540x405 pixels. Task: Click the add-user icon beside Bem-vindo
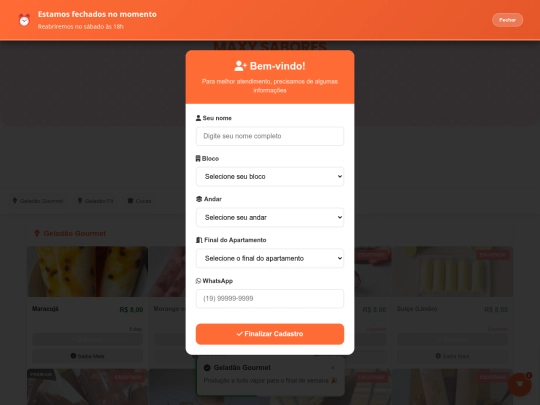click(x=240, y=66)
